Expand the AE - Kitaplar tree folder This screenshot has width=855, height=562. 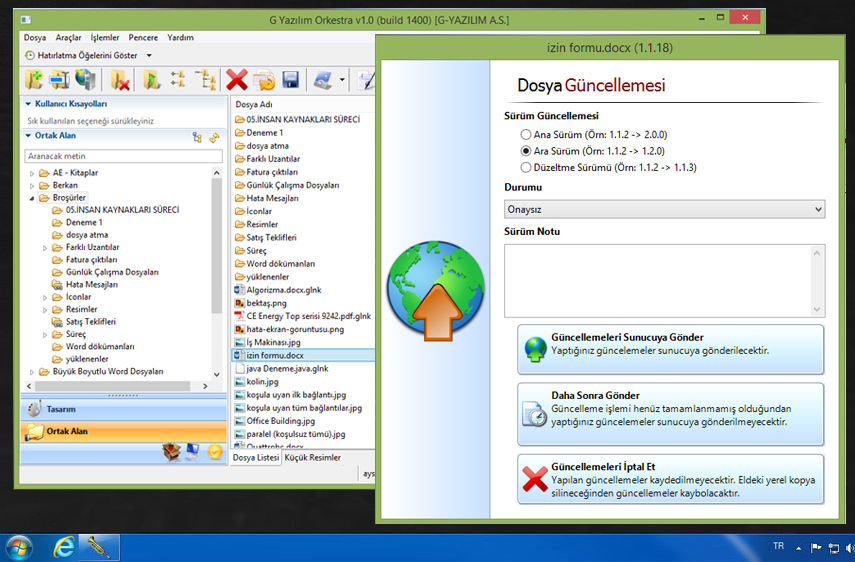[x=32, y=173]
